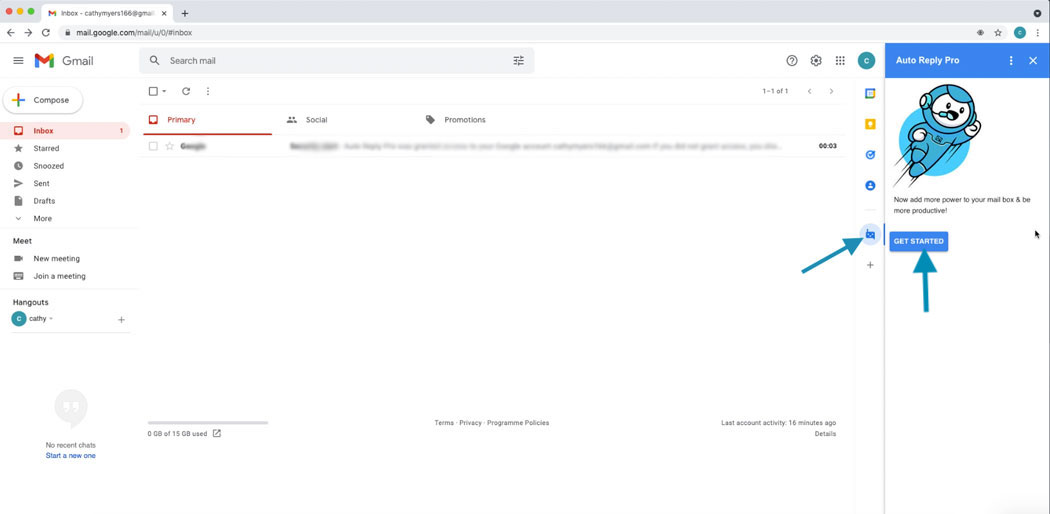Select the Inbox browser tab

pyautogui.click(x=107, y=13)
